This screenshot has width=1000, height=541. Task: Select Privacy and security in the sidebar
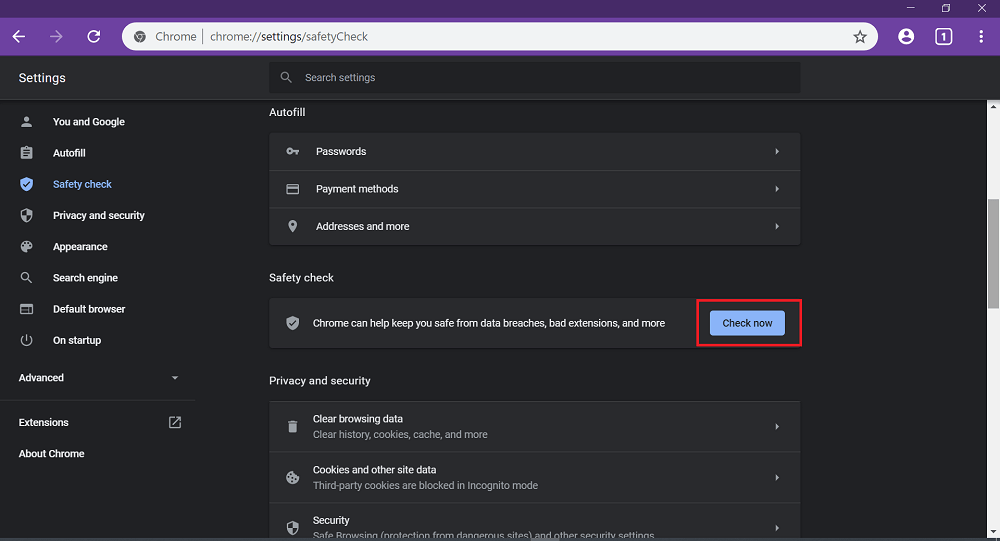coord(99,216)
